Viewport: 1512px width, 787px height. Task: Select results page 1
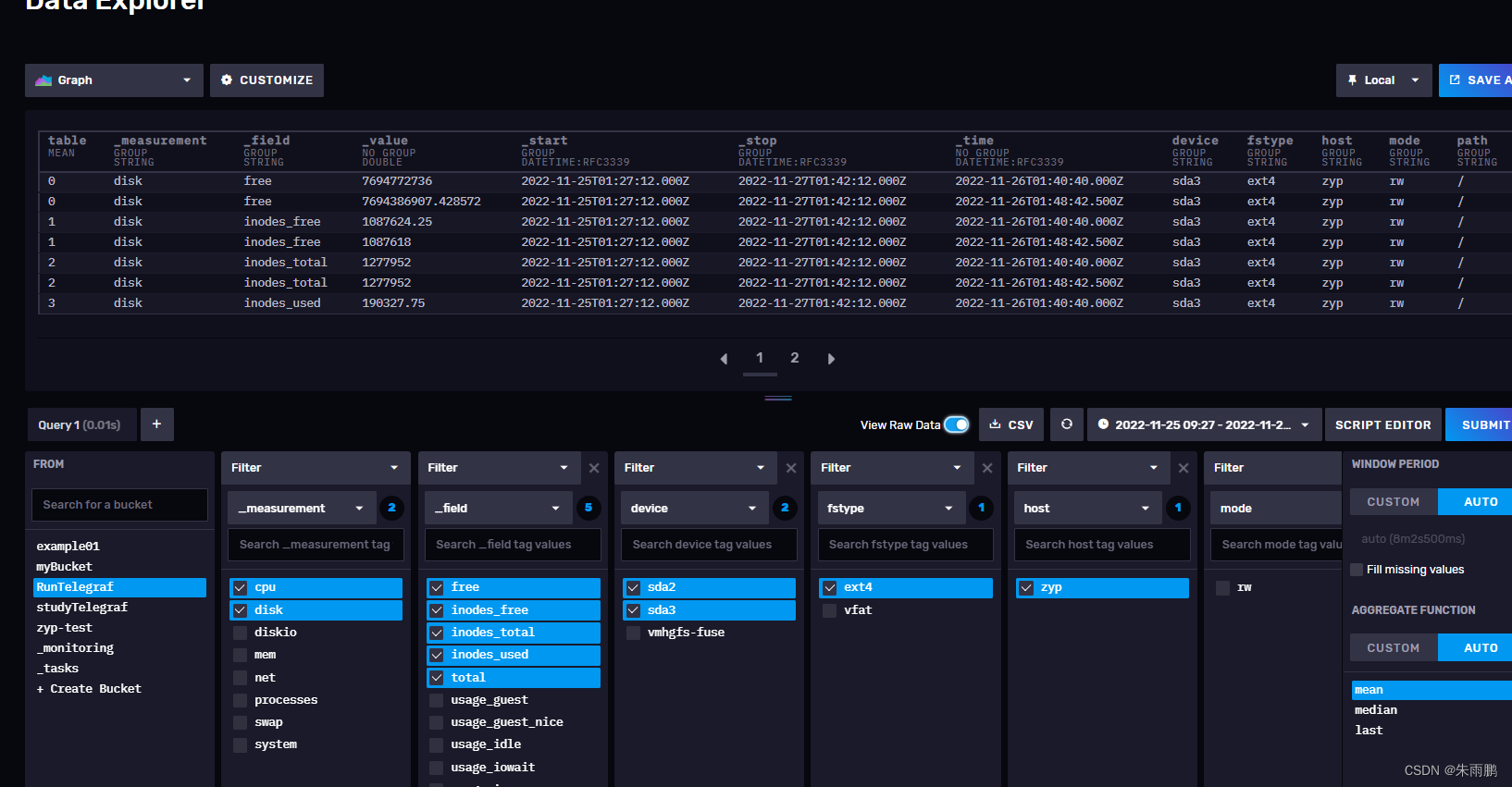point(760,358)
